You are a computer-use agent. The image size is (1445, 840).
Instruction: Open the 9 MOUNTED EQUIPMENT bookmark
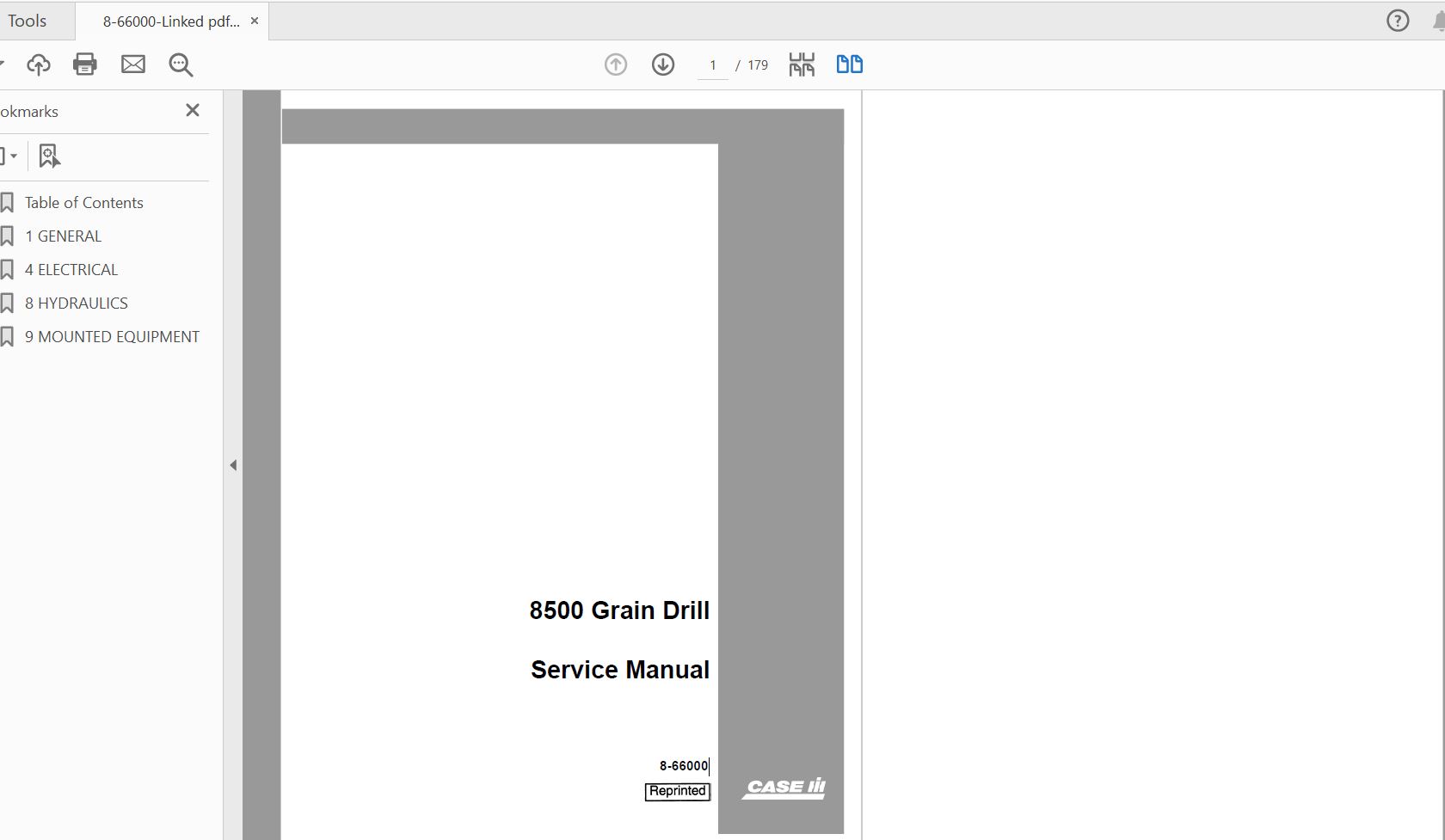click(112, 336)
